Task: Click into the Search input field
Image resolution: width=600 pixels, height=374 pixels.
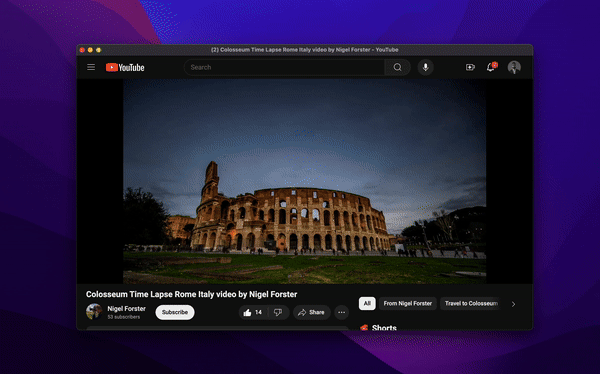Action: click(x=284, y=67)
